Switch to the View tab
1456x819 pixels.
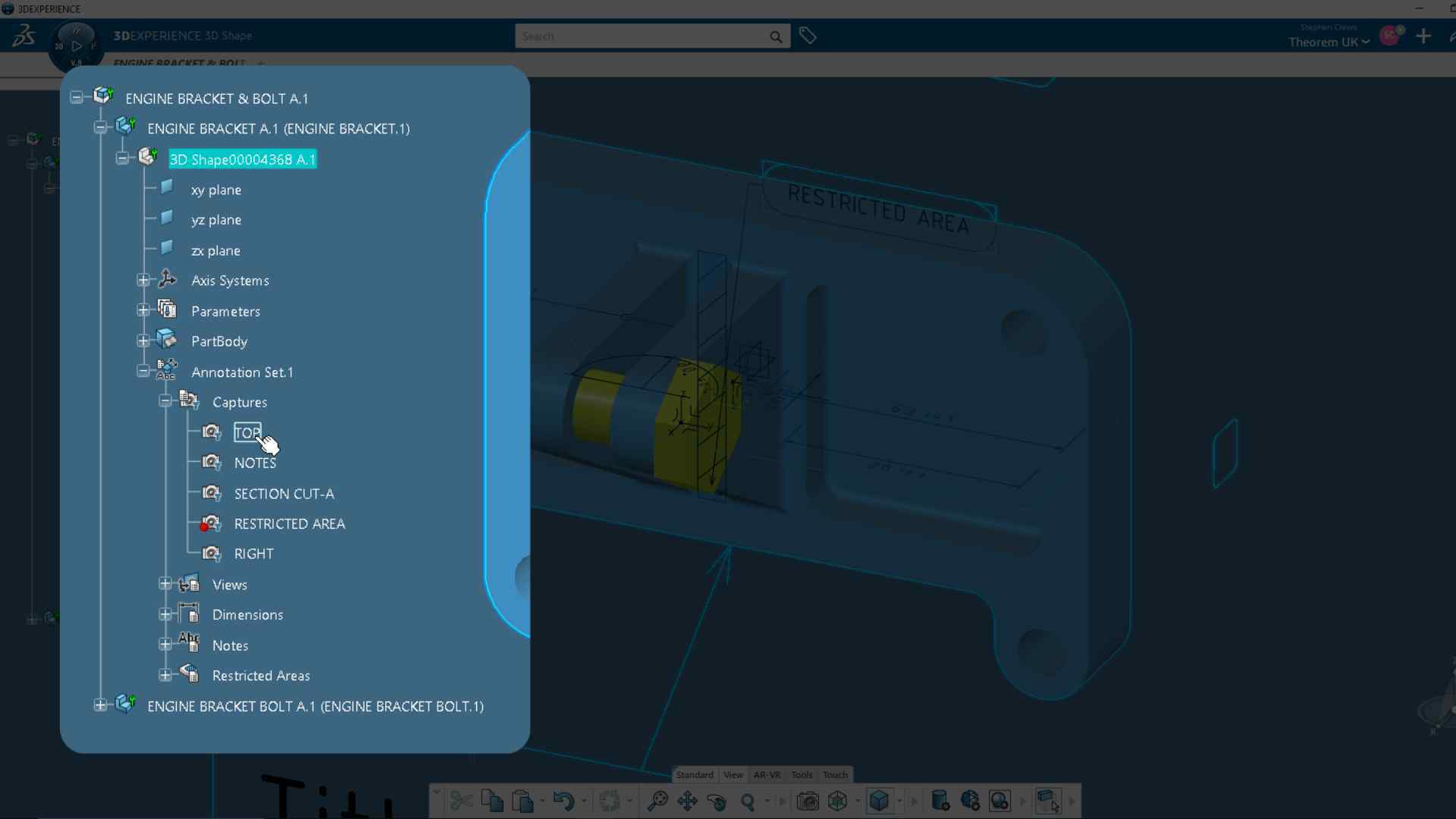733,774
